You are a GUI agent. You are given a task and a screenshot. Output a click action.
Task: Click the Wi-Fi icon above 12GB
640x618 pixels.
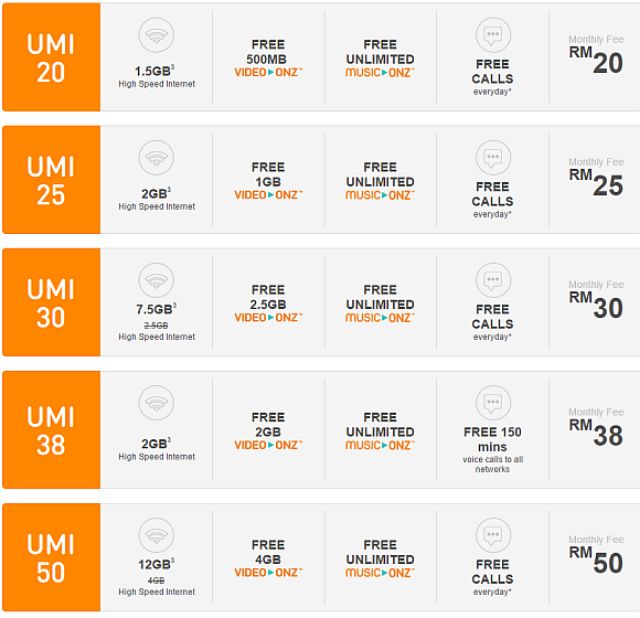pos(156,535)
